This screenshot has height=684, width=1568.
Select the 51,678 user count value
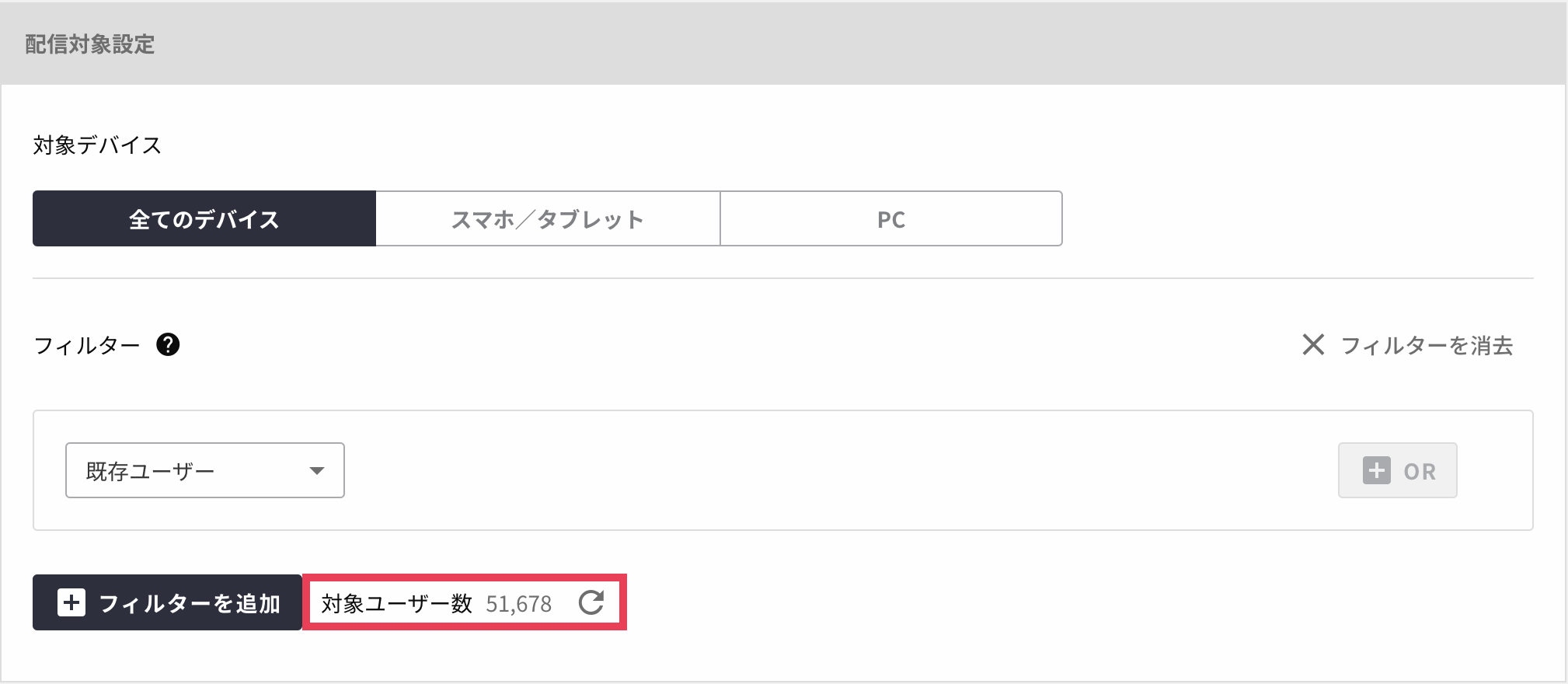[x=518, y=604]
